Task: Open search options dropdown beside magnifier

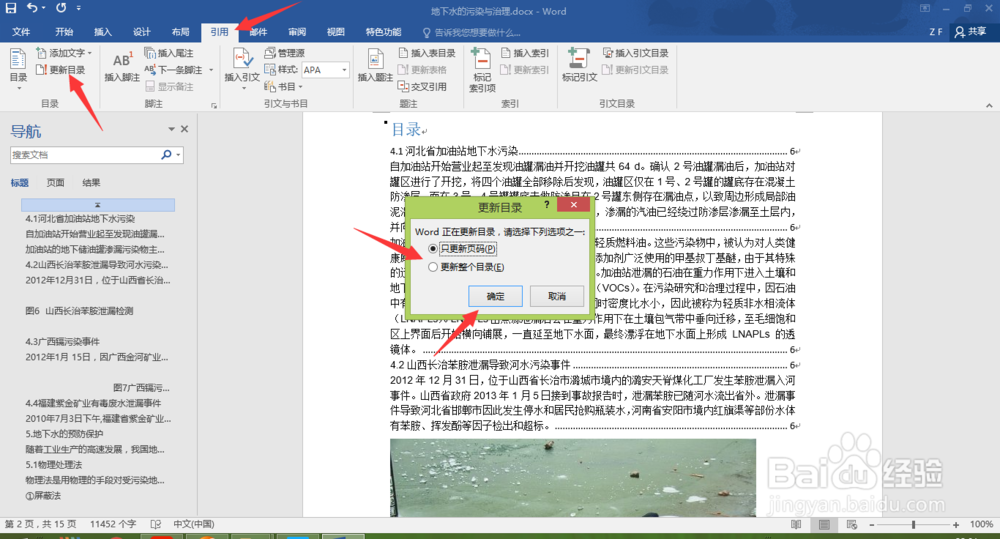Action: [x=179, y=154]
